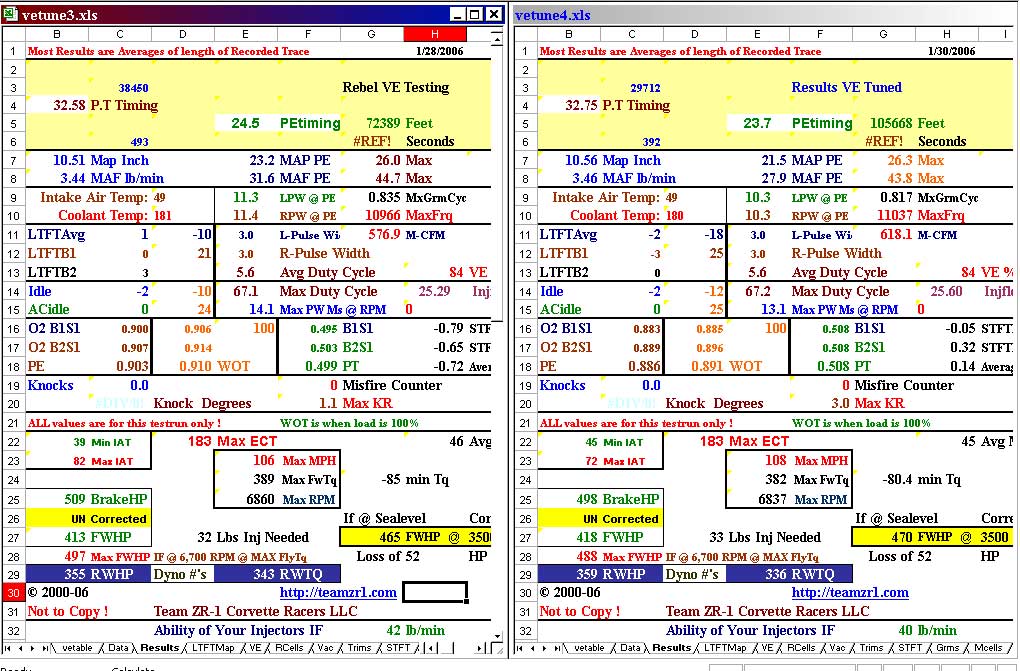Switch to LTFTMap sheet in vetune4.xls

tap(725, 648)
